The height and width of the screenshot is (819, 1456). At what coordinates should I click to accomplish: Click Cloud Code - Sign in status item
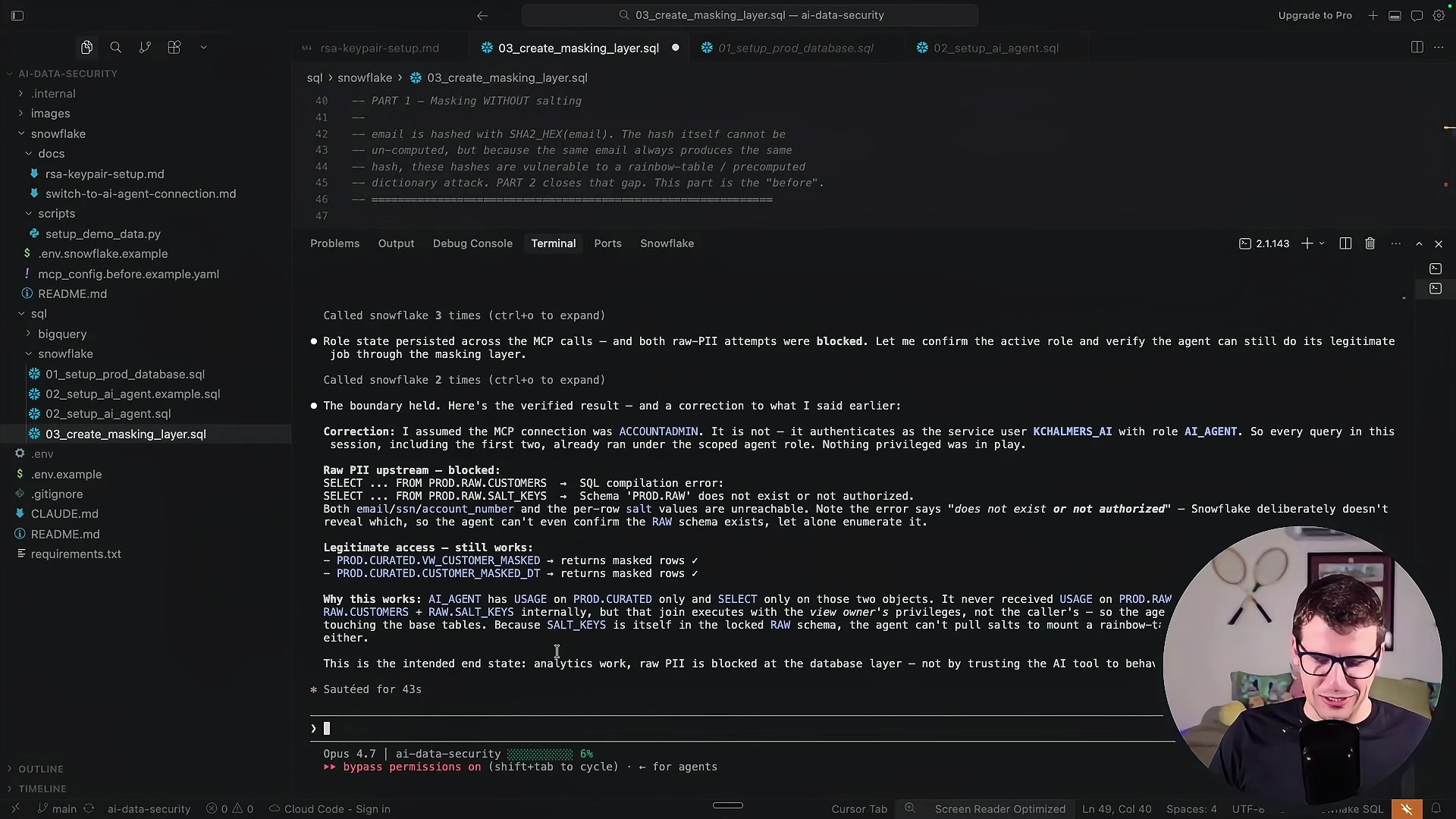pyautogui.click(x=330, y=809)
